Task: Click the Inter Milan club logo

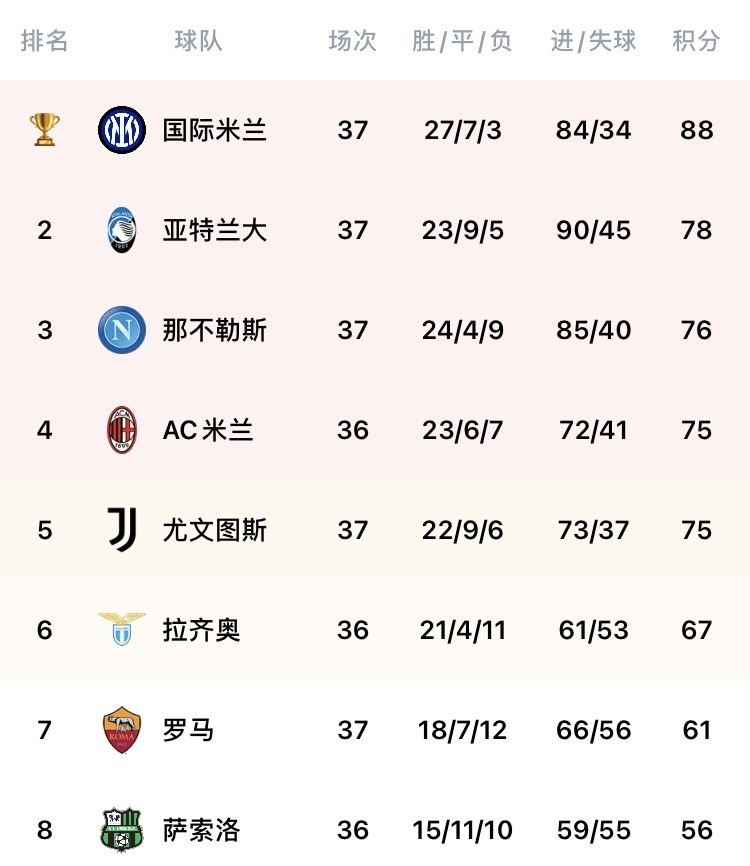Action: pos(122,130)
